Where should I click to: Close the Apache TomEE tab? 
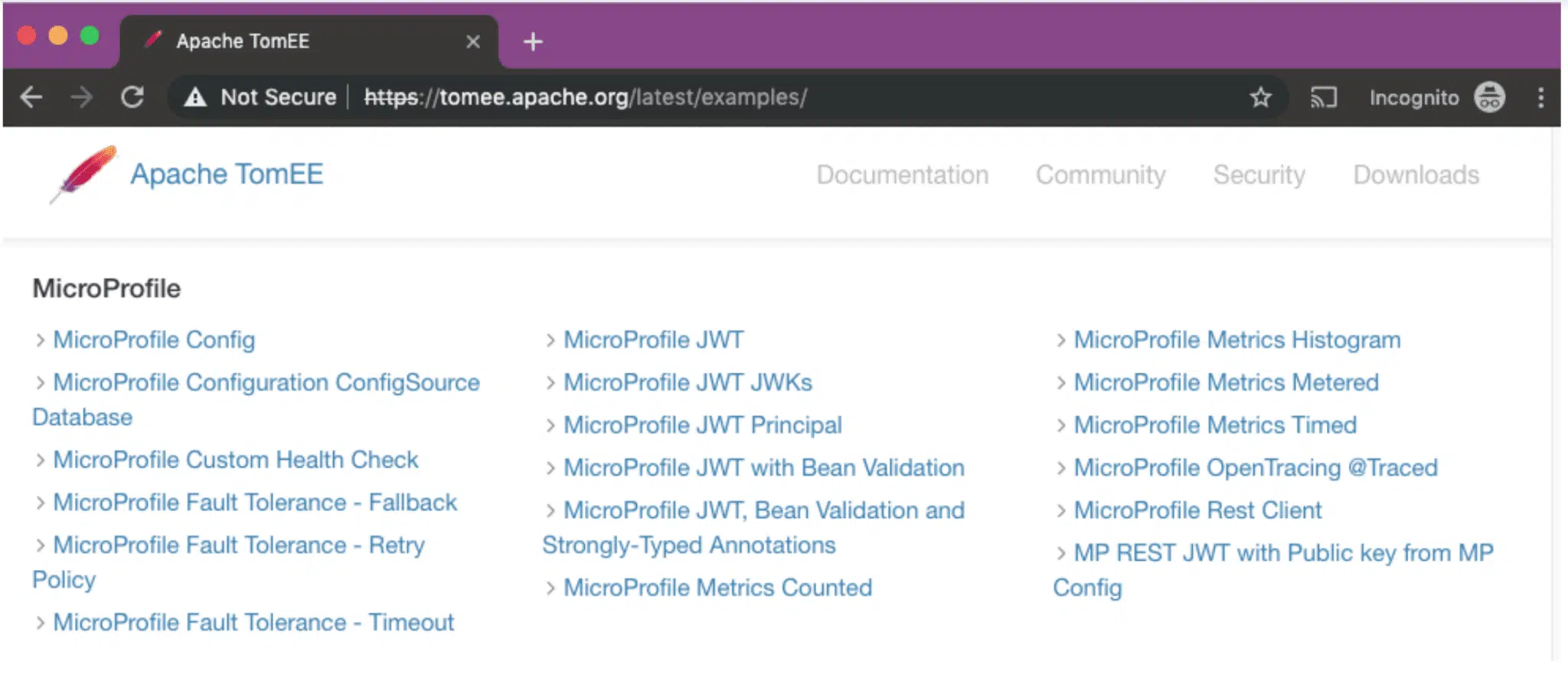[473, 41]
